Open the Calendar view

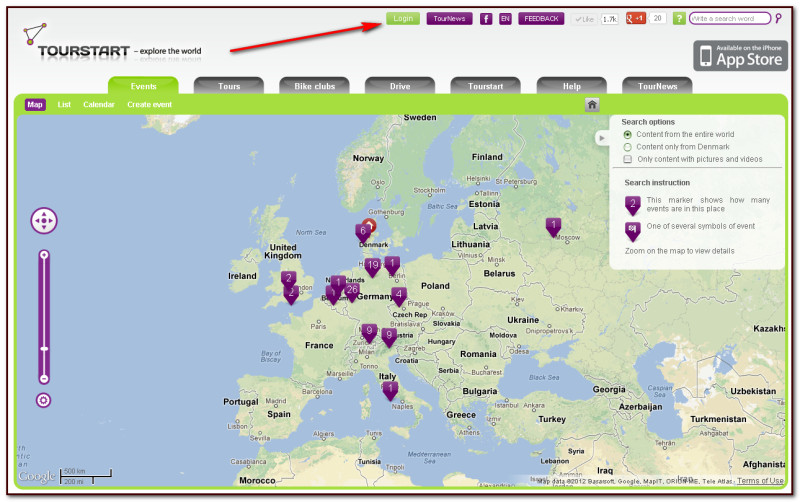[98, 105]
